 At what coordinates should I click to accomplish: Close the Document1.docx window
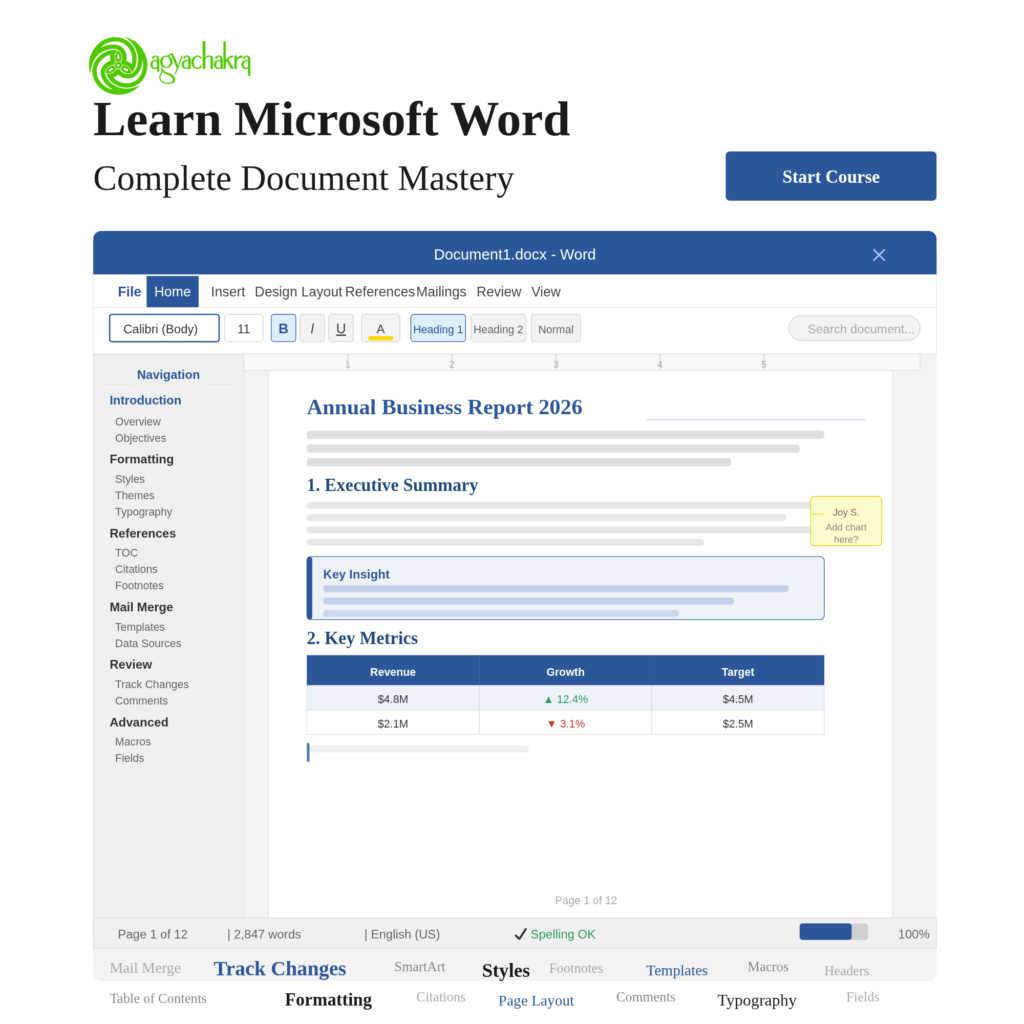[x=879, y=255]
